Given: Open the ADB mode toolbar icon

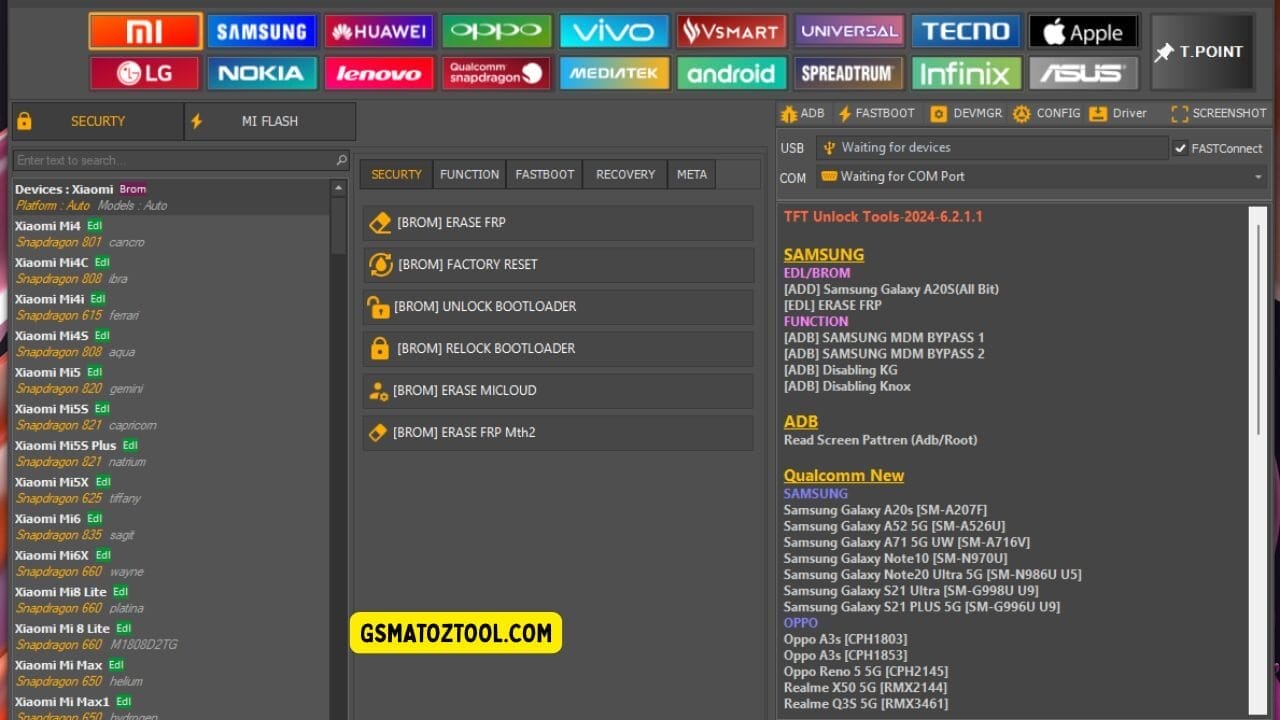Looking at the screenshot, I should click(x=802, y=113).
